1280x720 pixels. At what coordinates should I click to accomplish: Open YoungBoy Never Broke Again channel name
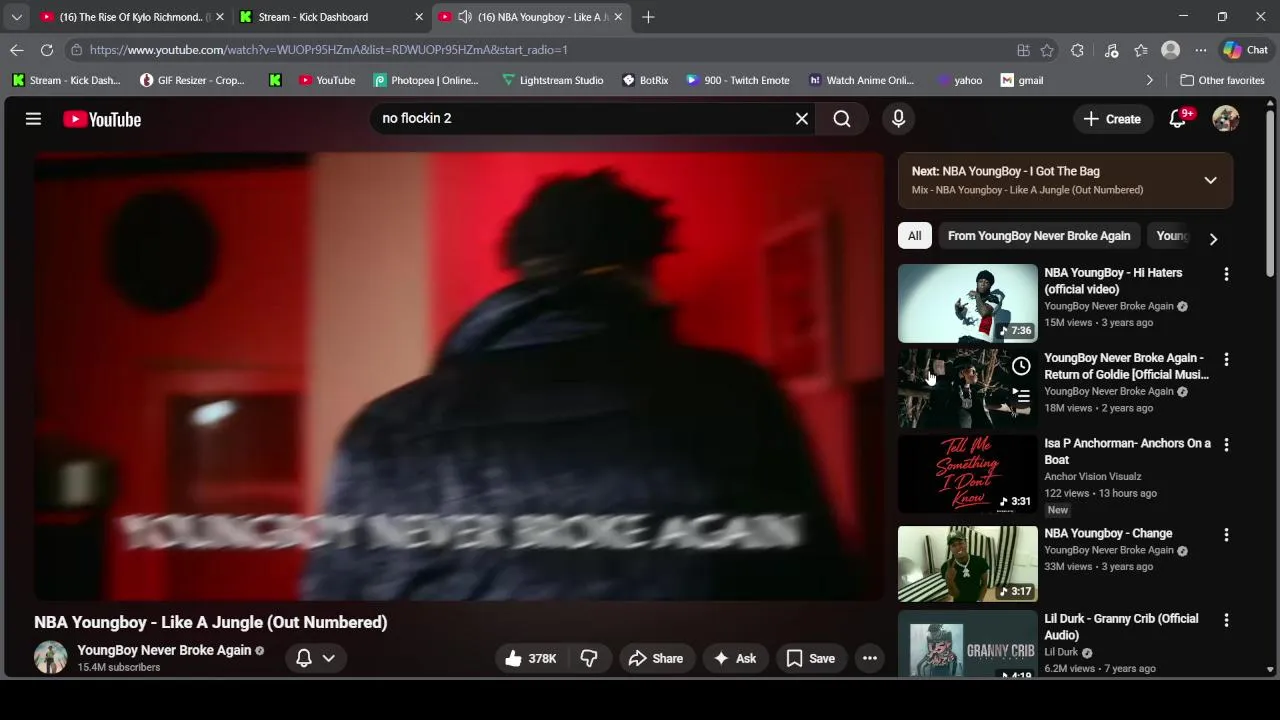point(164,650)
